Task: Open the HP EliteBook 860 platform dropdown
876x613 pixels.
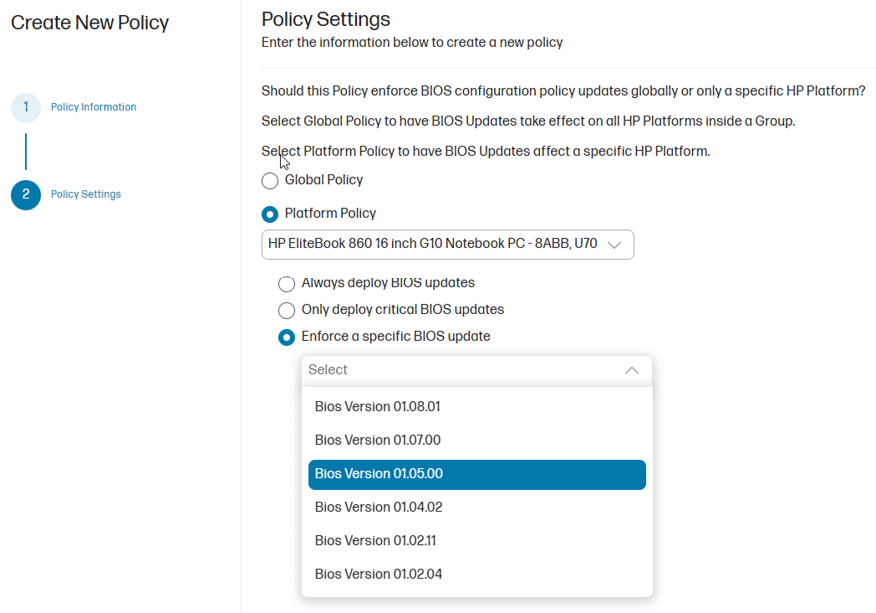Action: tap(447, 244)
